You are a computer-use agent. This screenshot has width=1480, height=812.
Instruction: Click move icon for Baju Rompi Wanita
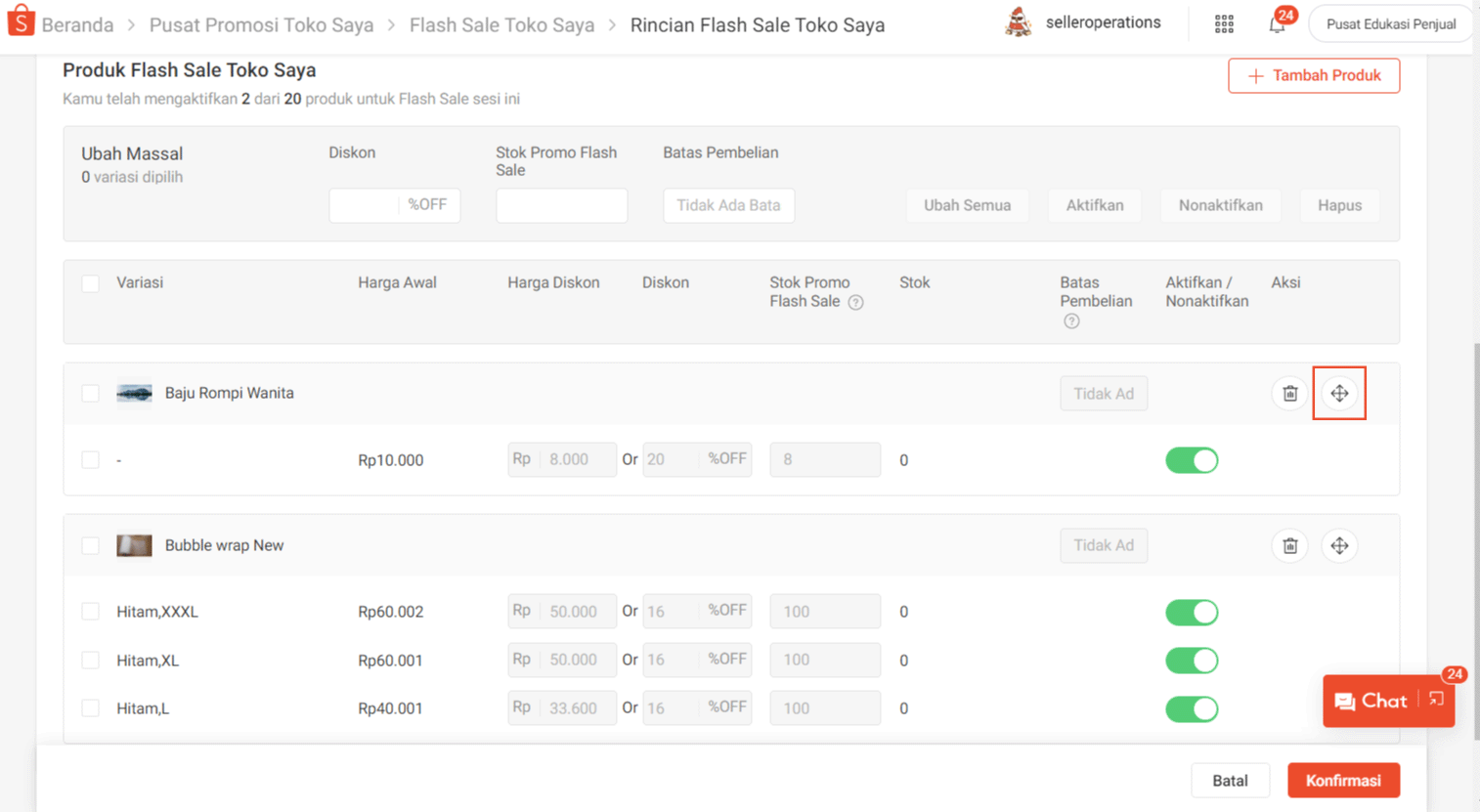click(x=1339, y=394)
